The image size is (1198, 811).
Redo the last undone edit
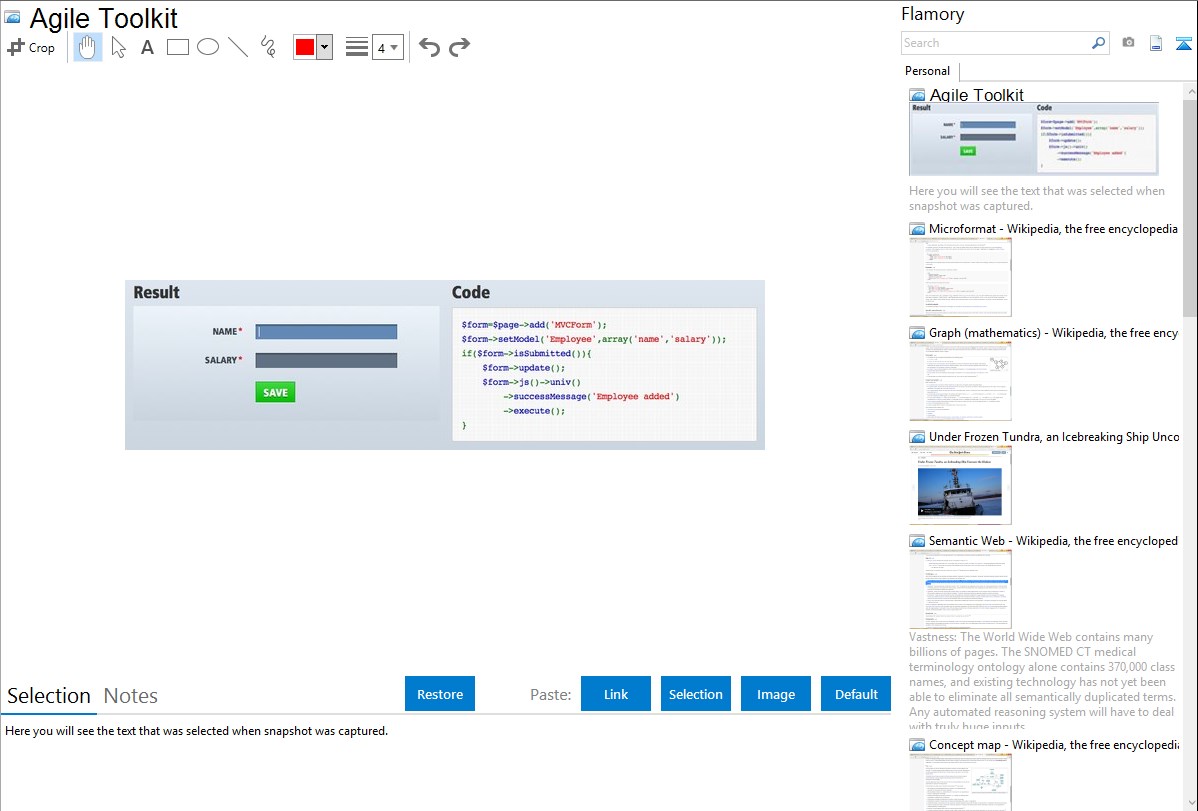(459, 47)
